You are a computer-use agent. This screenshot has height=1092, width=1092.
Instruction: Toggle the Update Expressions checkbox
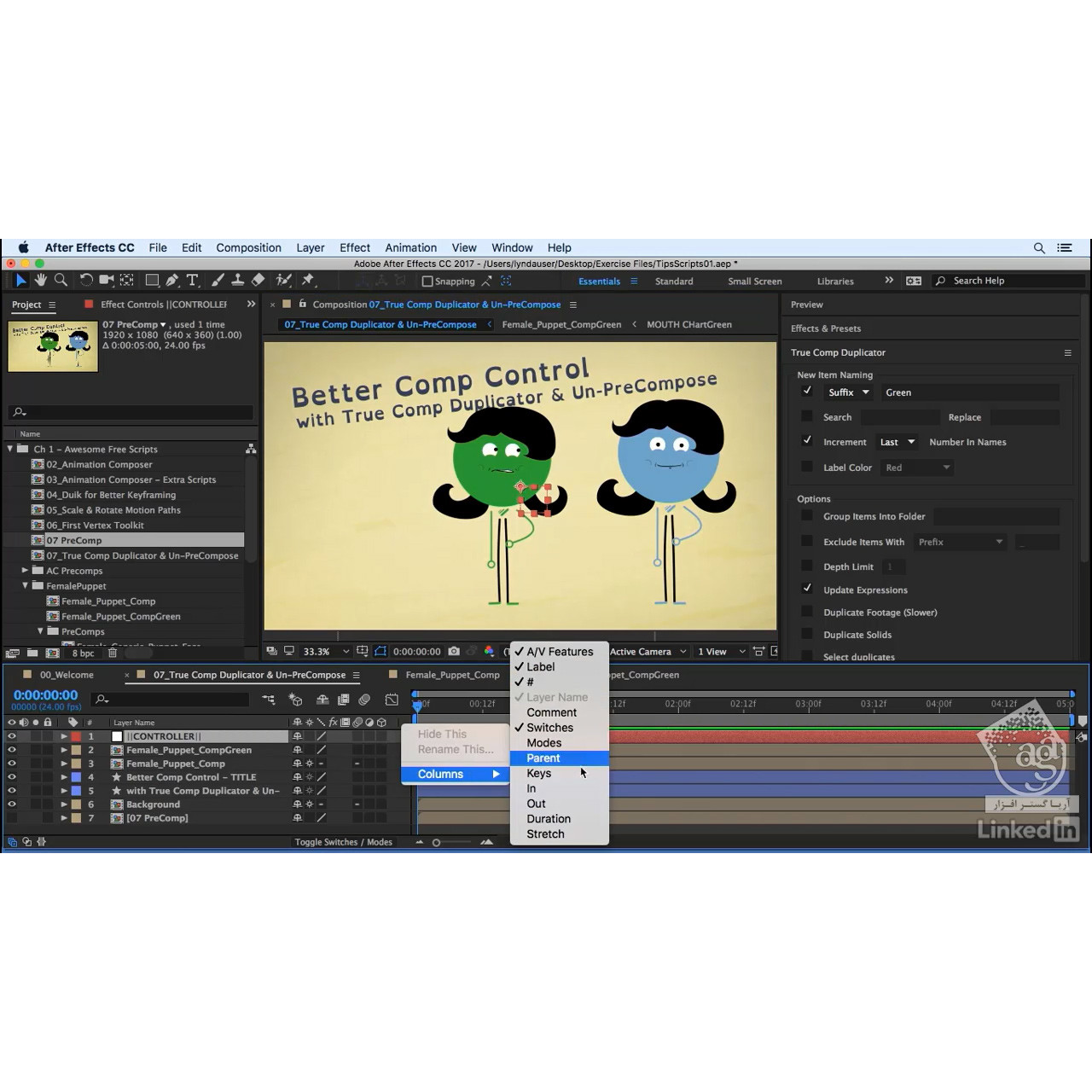807,589
